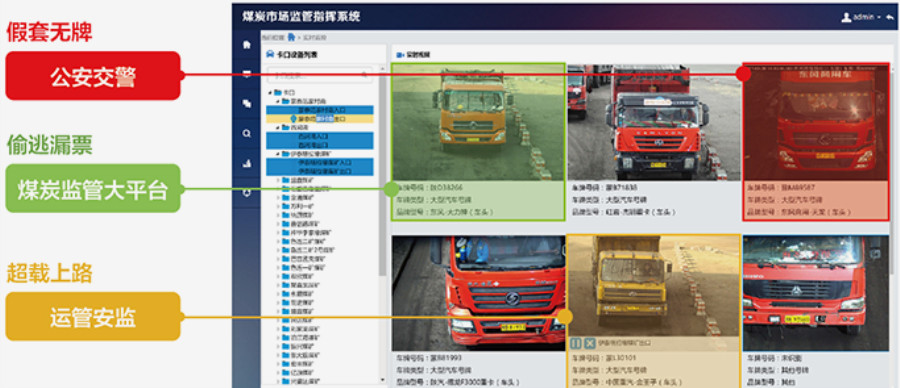Click the admin user icon
The image size is (900, 388).
tap(846, 17)
